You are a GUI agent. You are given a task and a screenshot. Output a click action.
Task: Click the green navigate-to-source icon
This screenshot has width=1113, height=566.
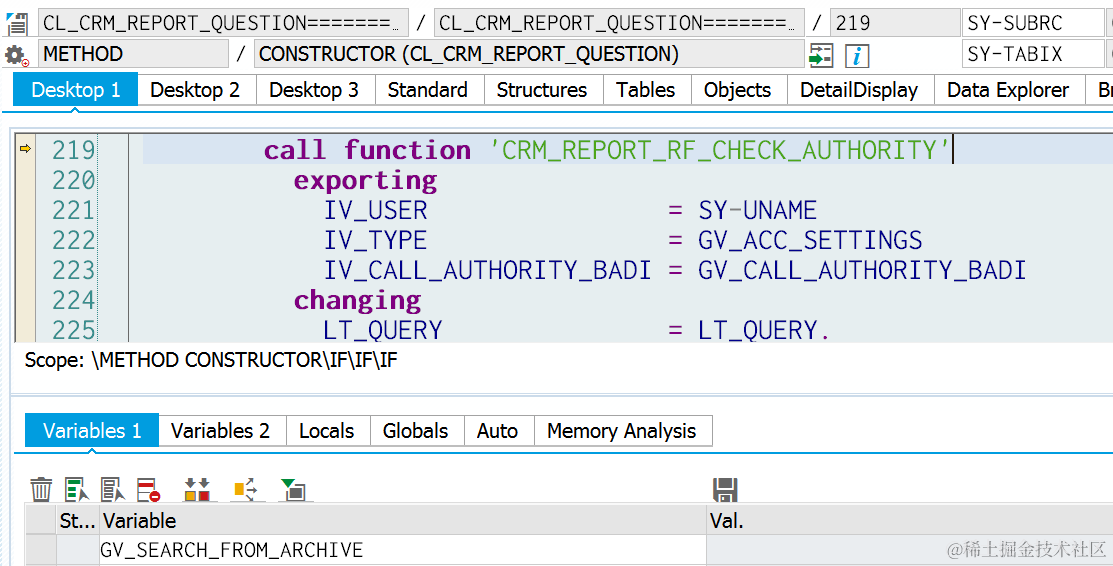tap(821, 55)
